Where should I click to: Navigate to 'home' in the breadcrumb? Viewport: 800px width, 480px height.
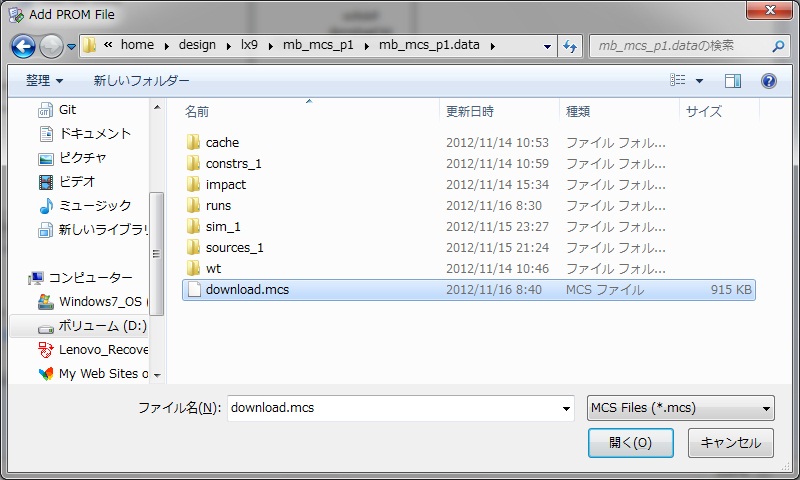(137, 45)
